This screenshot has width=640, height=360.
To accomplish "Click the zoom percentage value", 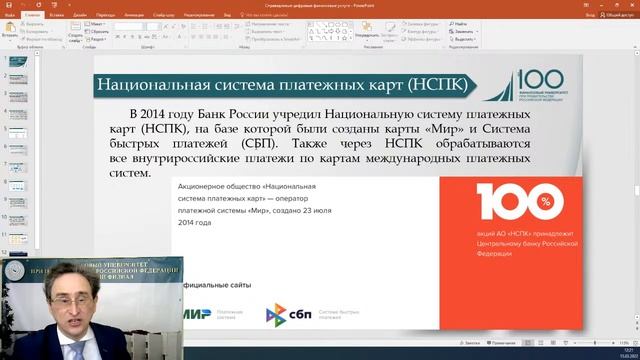I will pos(624,343).
